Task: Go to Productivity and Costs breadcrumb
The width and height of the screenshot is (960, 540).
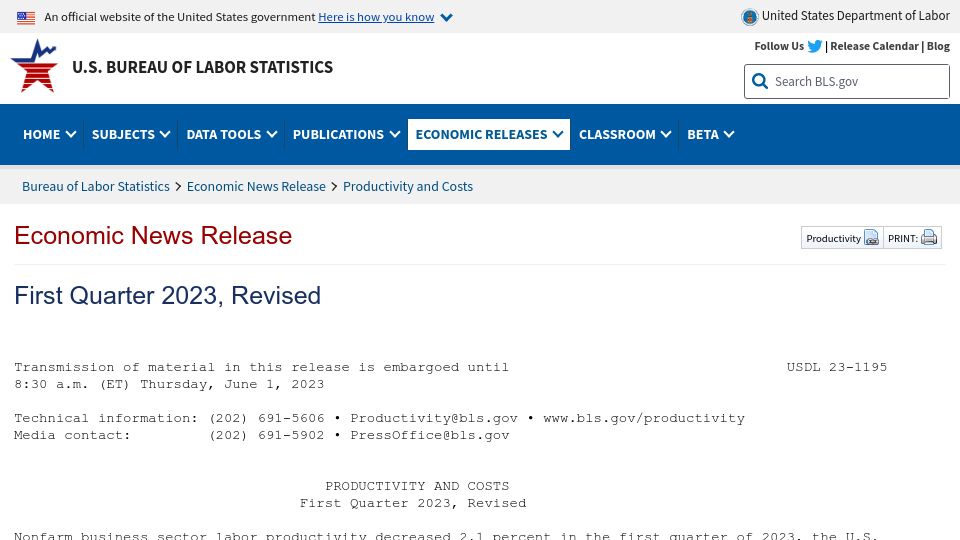Action: (x=408, y=186)
